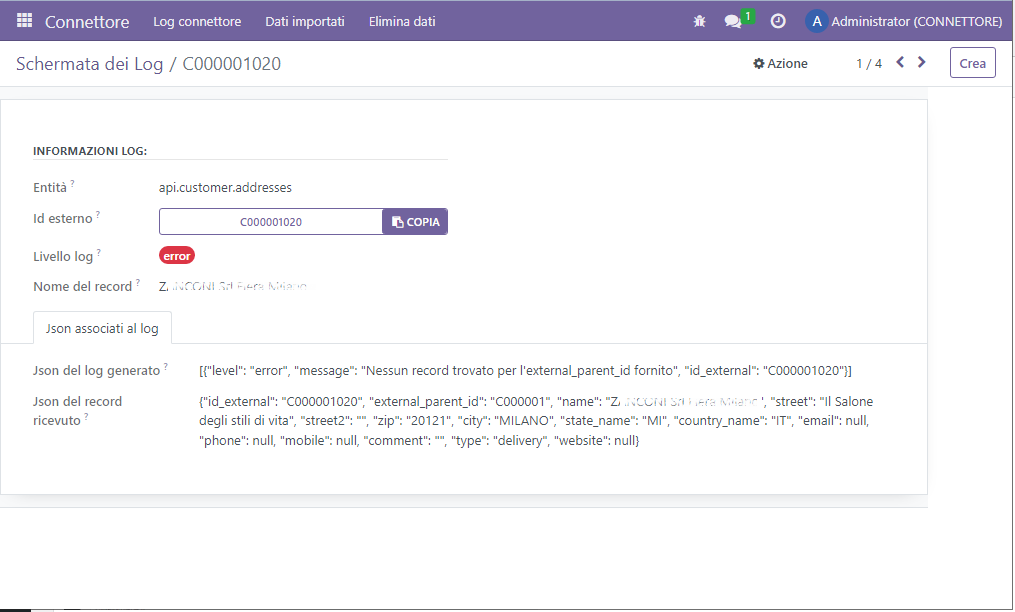
Task: Click the 1 / 4 pager counter
Action: coord(868,63)
